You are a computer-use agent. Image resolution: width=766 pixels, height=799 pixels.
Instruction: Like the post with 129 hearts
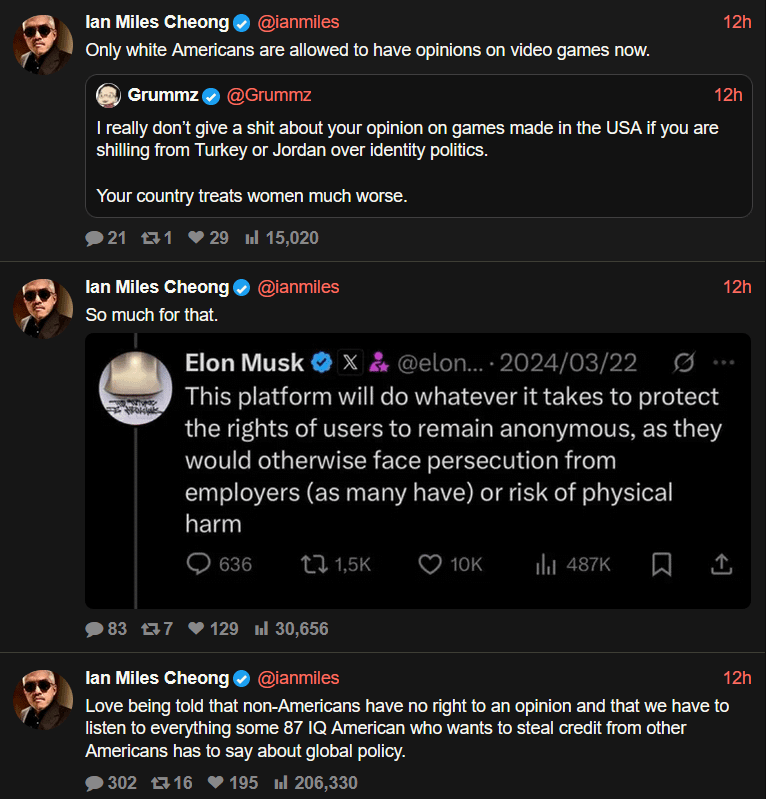(196, 629)
